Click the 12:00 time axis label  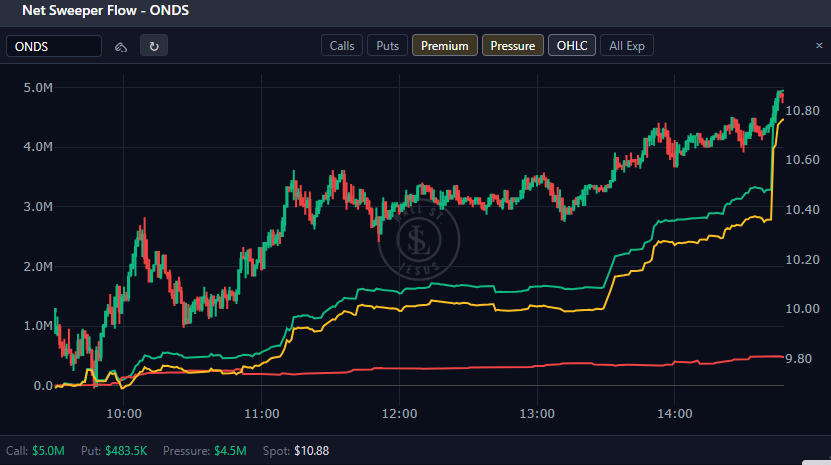[400, 414]
